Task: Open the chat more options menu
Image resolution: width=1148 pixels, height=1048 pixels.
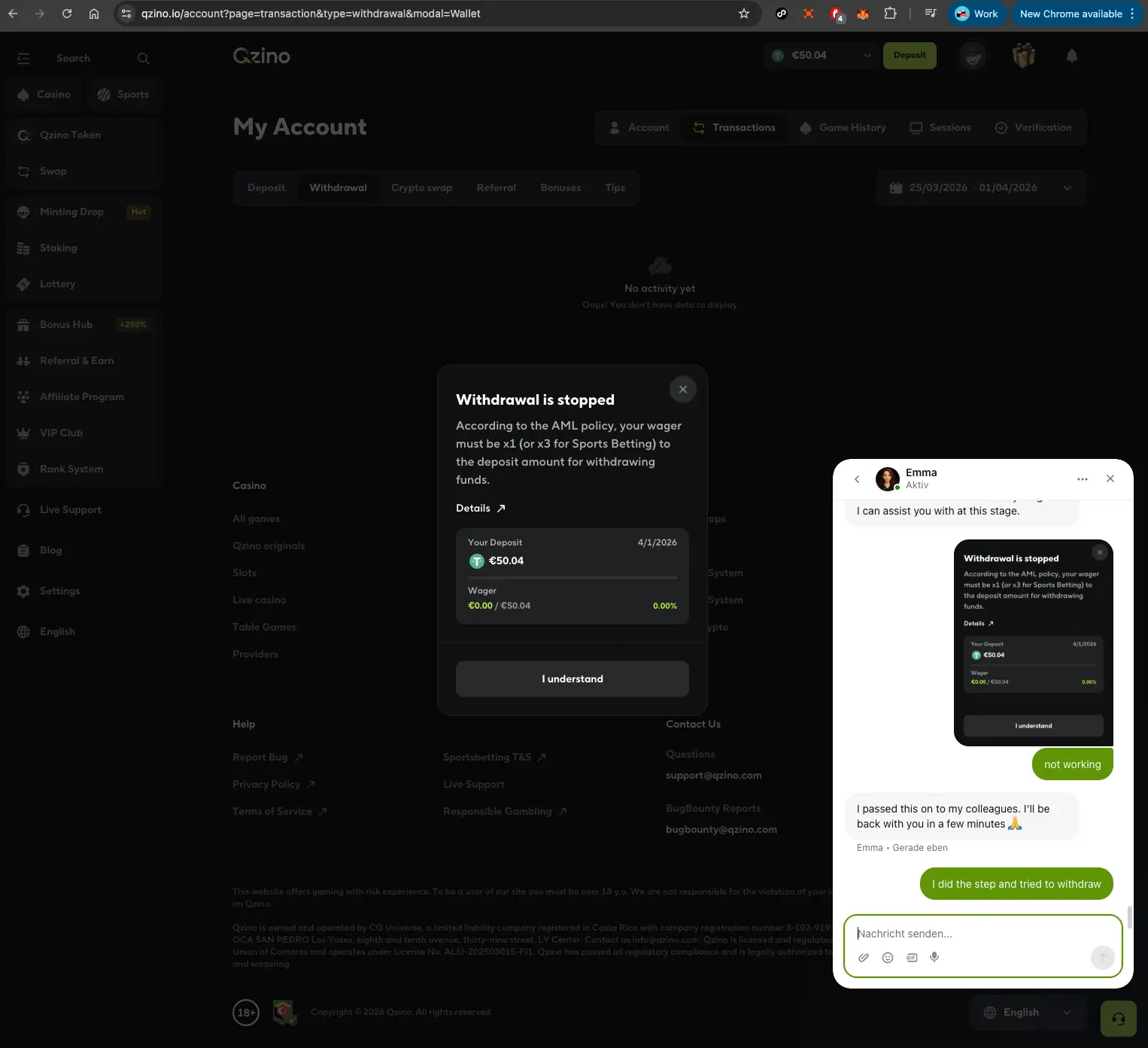Action: coord(1083,479)
